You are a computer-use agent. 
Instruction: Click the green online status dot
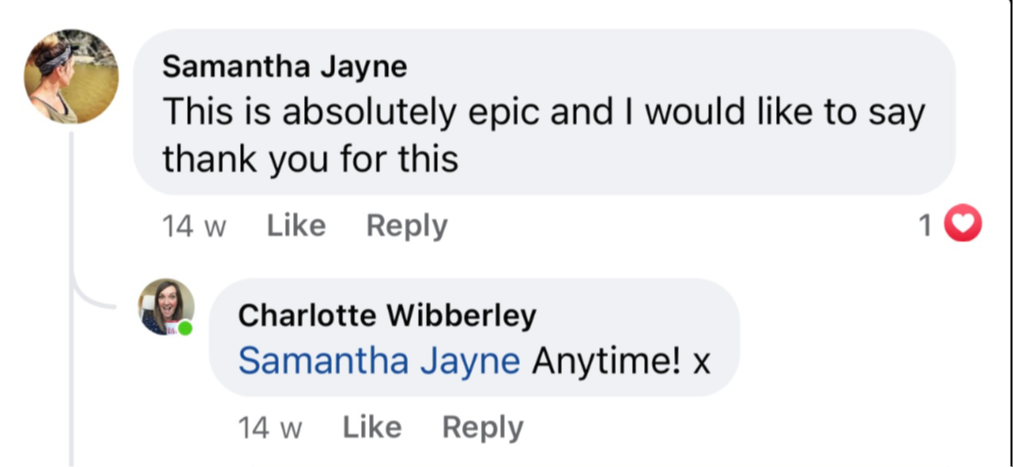pyautogui.click(x=185, y=327)
